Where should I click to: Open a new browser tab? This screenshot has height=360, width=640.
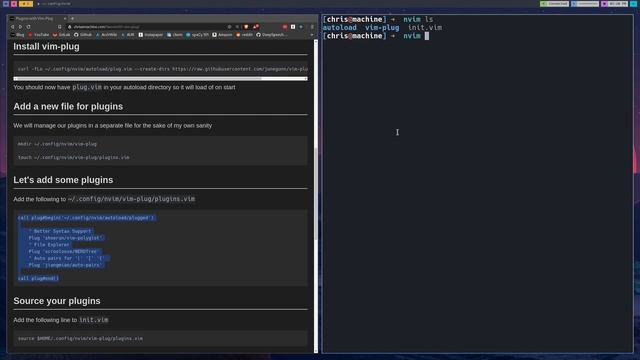pos(72,19)
